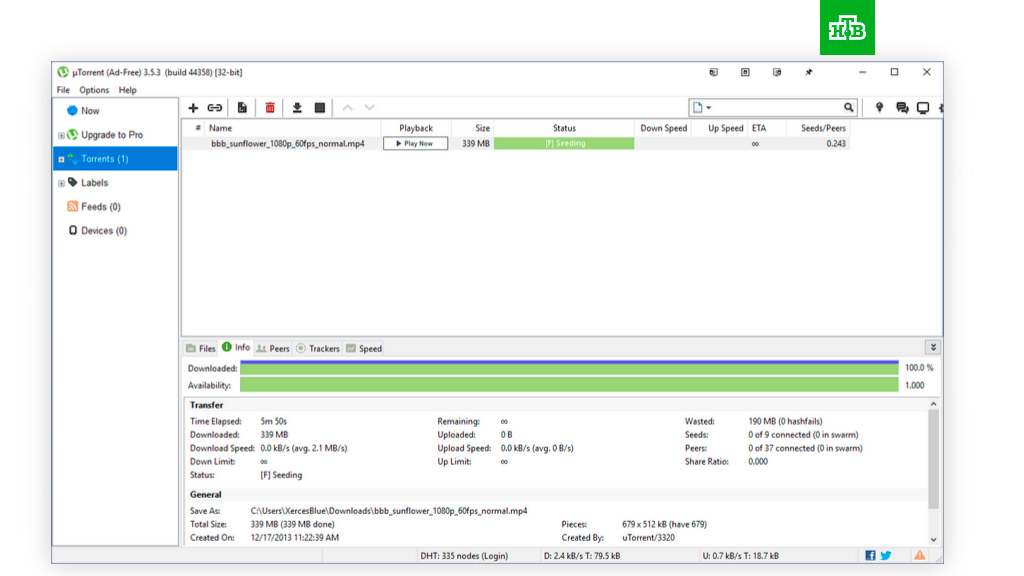
Task: Select Now in the sidebar
Action: pyautogui.click(x=90, y=111)
